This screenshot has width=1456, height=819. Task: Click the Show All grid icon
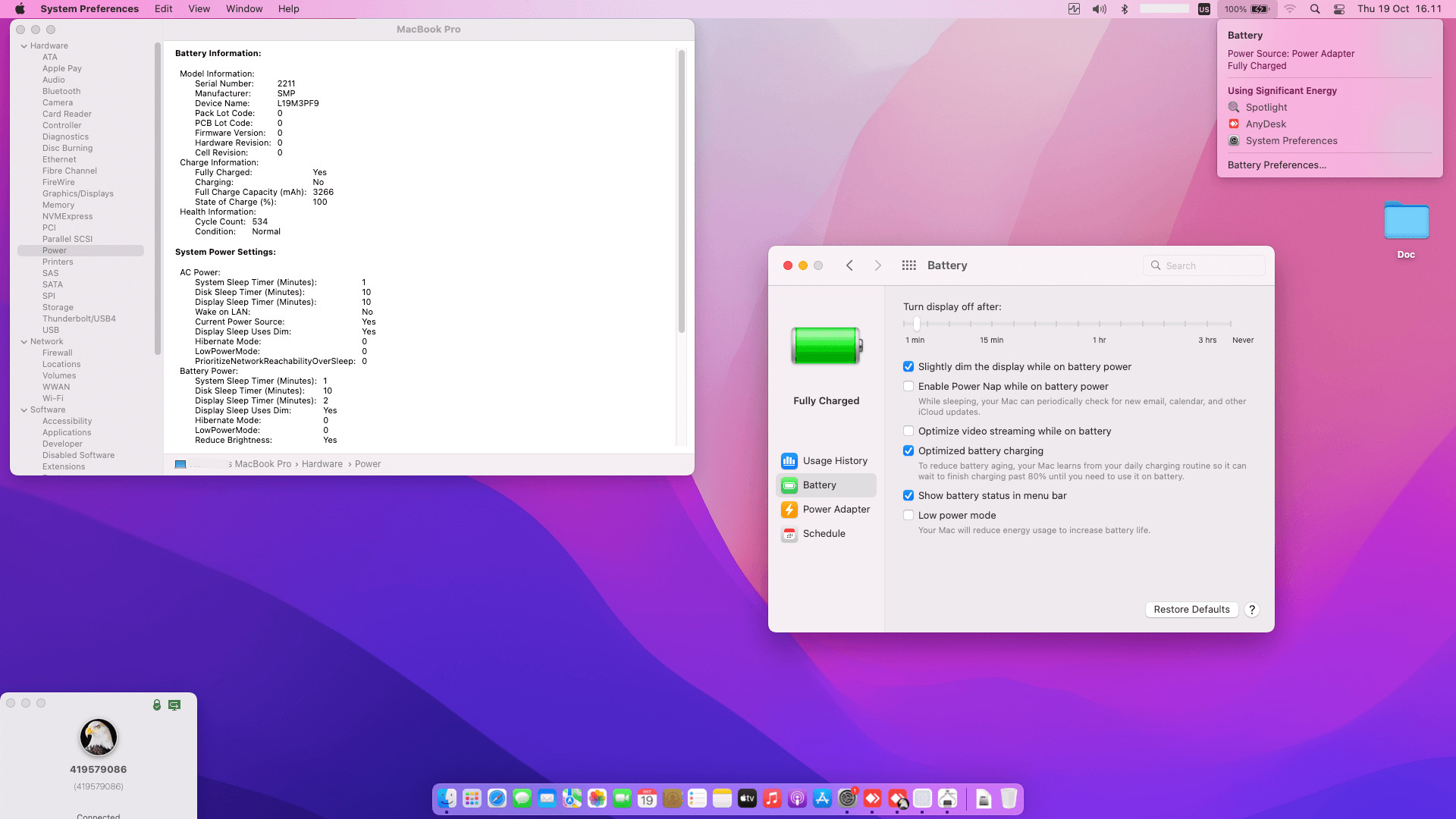[x=908, y=265]
